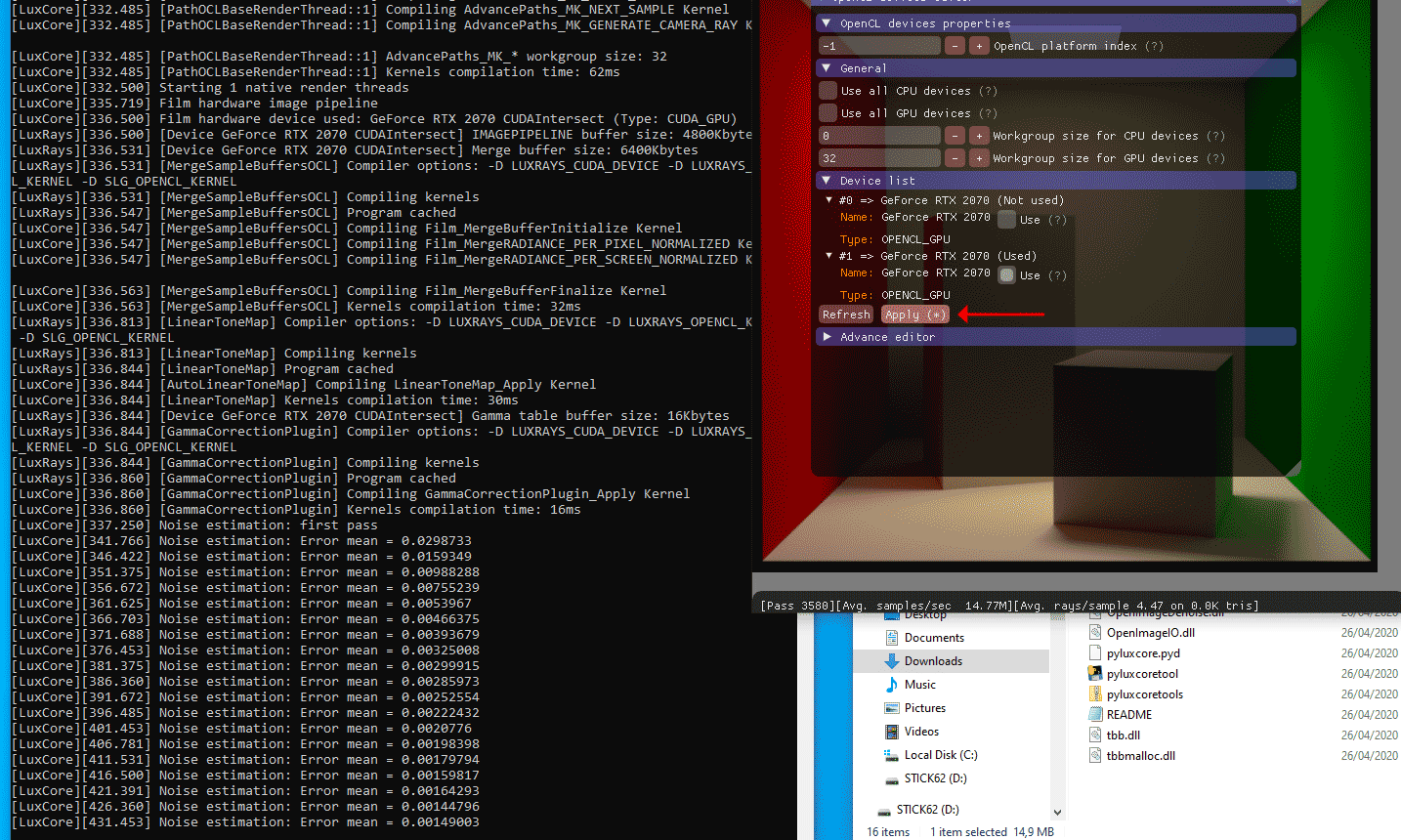Select Documents in navigation pane

[934, 638]
